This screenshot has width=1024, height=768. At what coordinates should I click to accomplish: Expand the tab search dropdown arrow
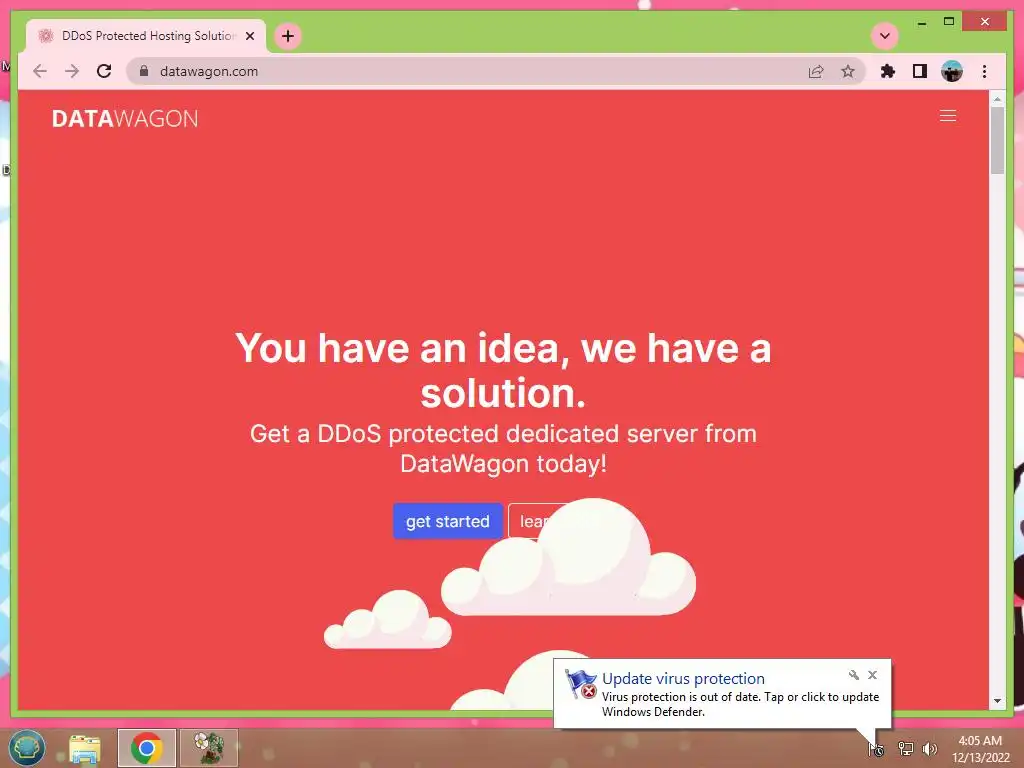pyautogui.click(x=885, y=36)
